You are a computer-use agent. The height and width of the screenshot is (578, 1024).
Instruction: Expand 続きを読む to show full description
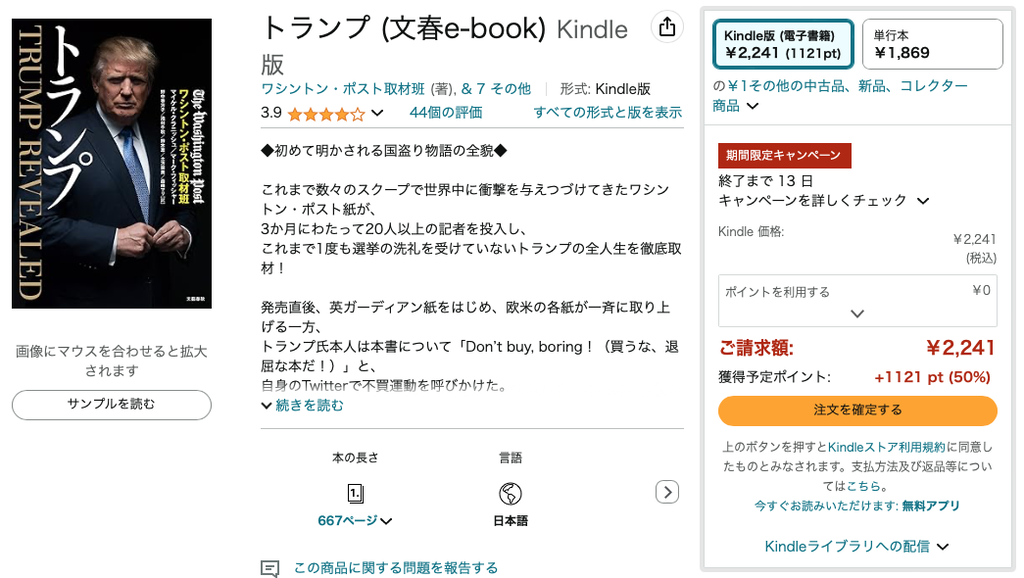[x=303, y=405]
